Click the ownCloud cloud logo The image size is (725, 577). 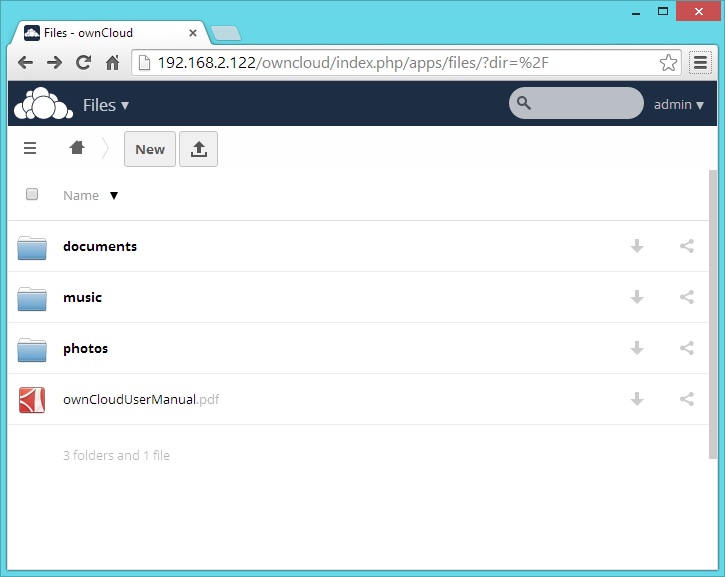[43, 104]
